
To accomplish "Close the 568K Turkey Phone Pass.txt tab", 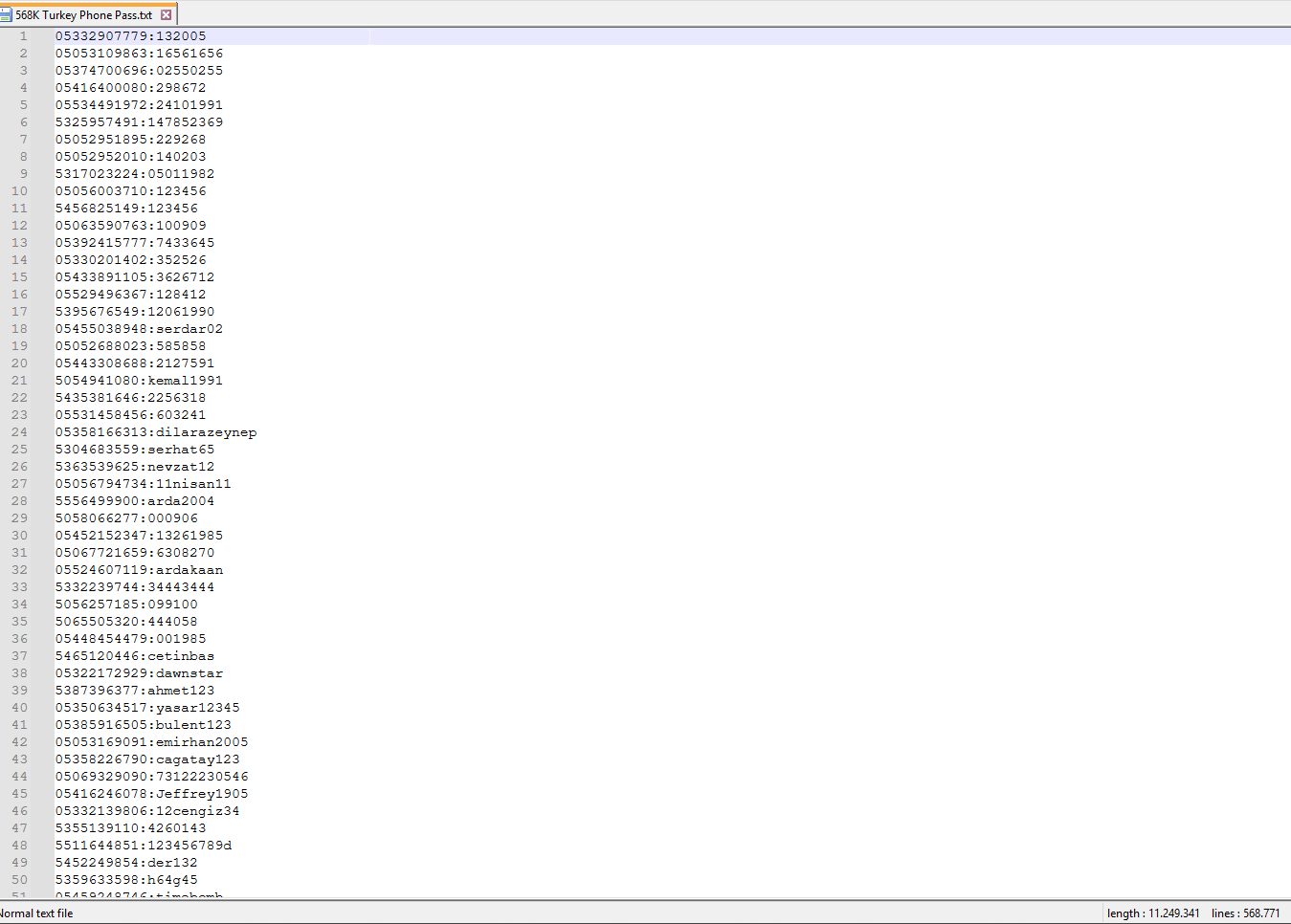I will (x=167, y=14).
